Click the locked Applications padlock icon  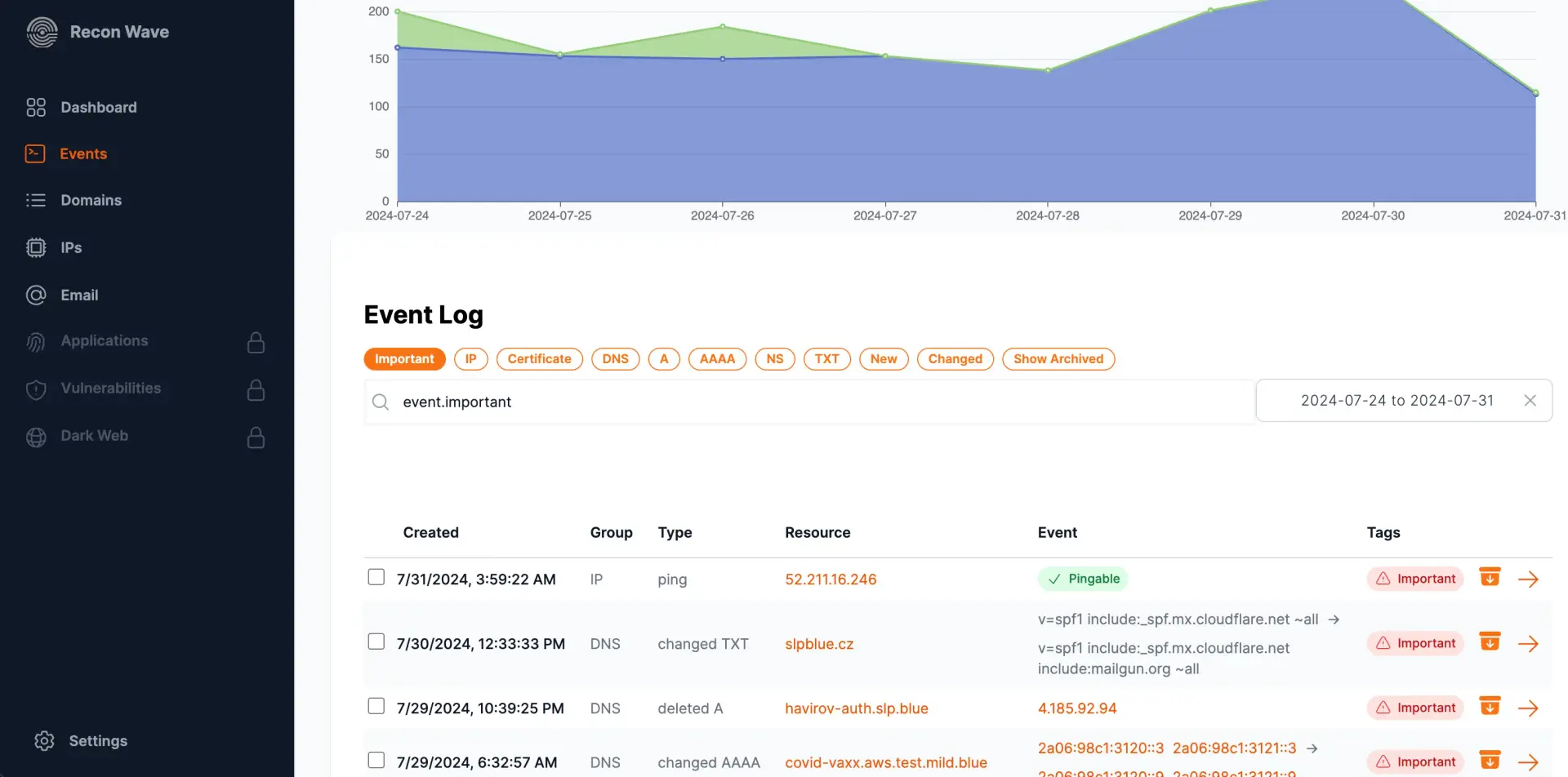click(x=256, y=342)
